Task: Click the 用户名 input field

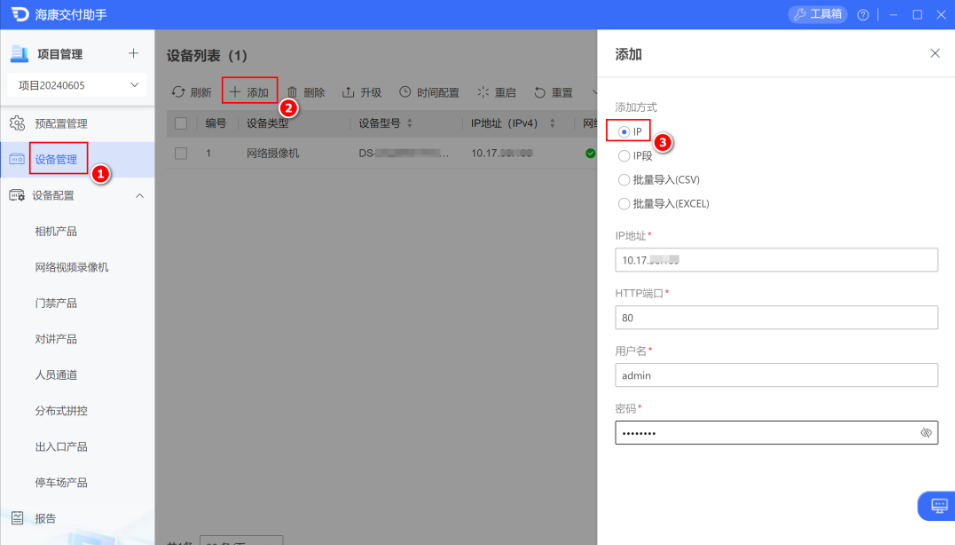Action: [776, 375]
